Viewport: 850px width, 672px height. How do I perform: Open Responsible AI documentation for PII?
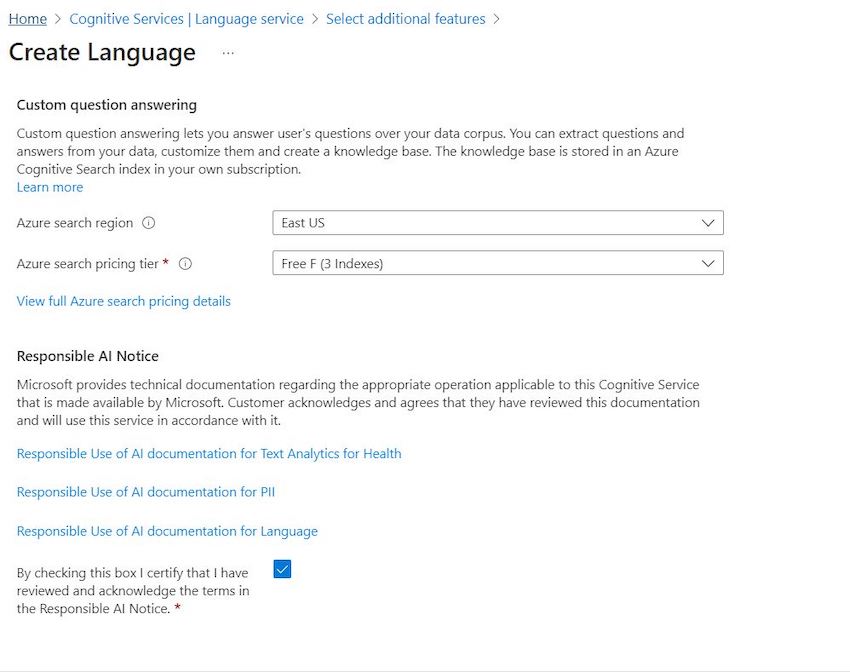146,492
